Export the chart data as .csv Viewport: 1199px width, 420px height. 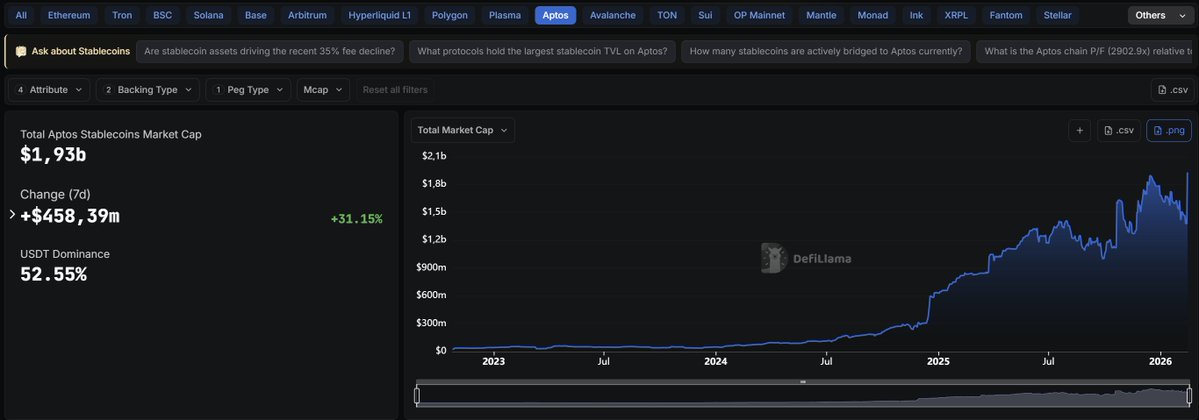click(1119, 130)
